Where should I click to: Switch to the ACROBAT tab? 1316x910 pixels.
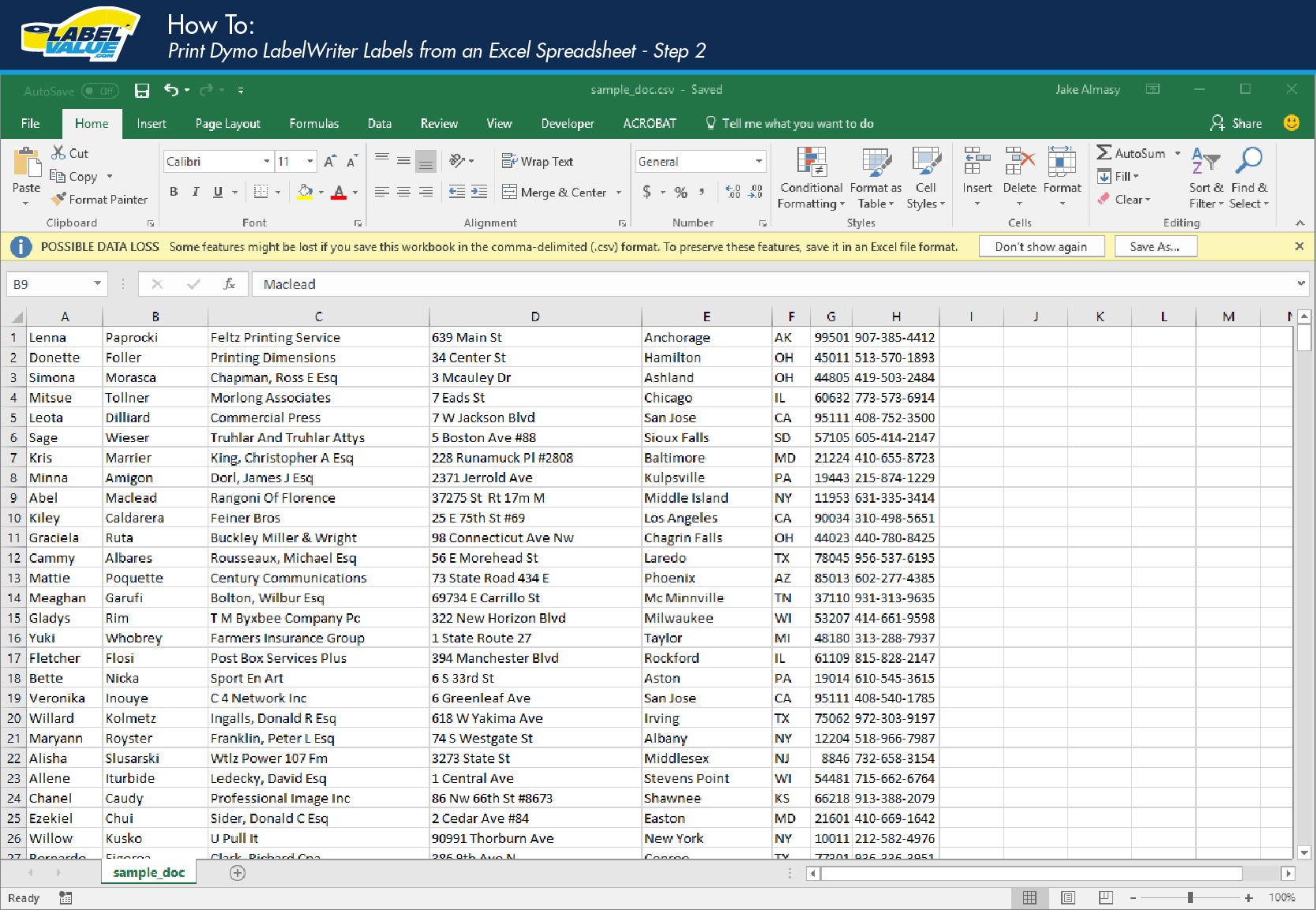[x=650, y=123]
